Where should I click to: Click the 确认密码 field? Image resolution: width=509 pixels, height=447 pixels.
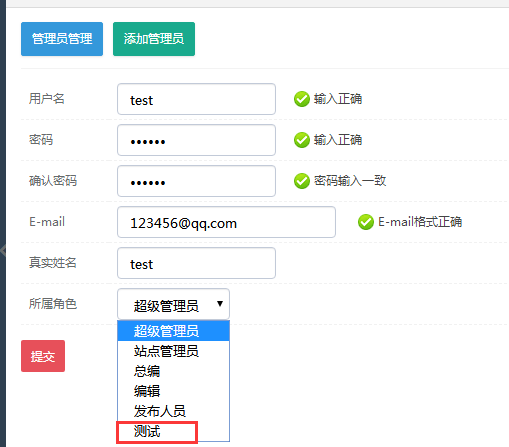pos(196,181)
